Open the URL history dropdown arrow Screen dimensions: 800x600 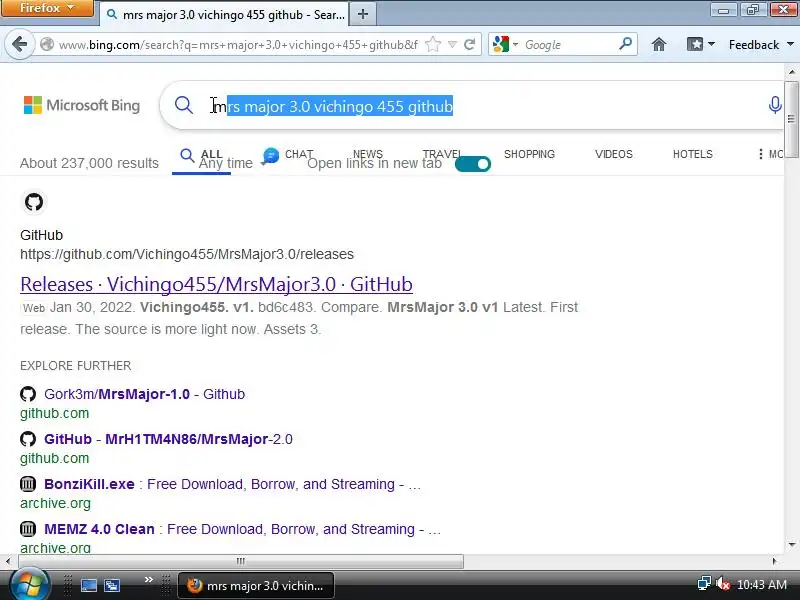(x=452, y=44)
